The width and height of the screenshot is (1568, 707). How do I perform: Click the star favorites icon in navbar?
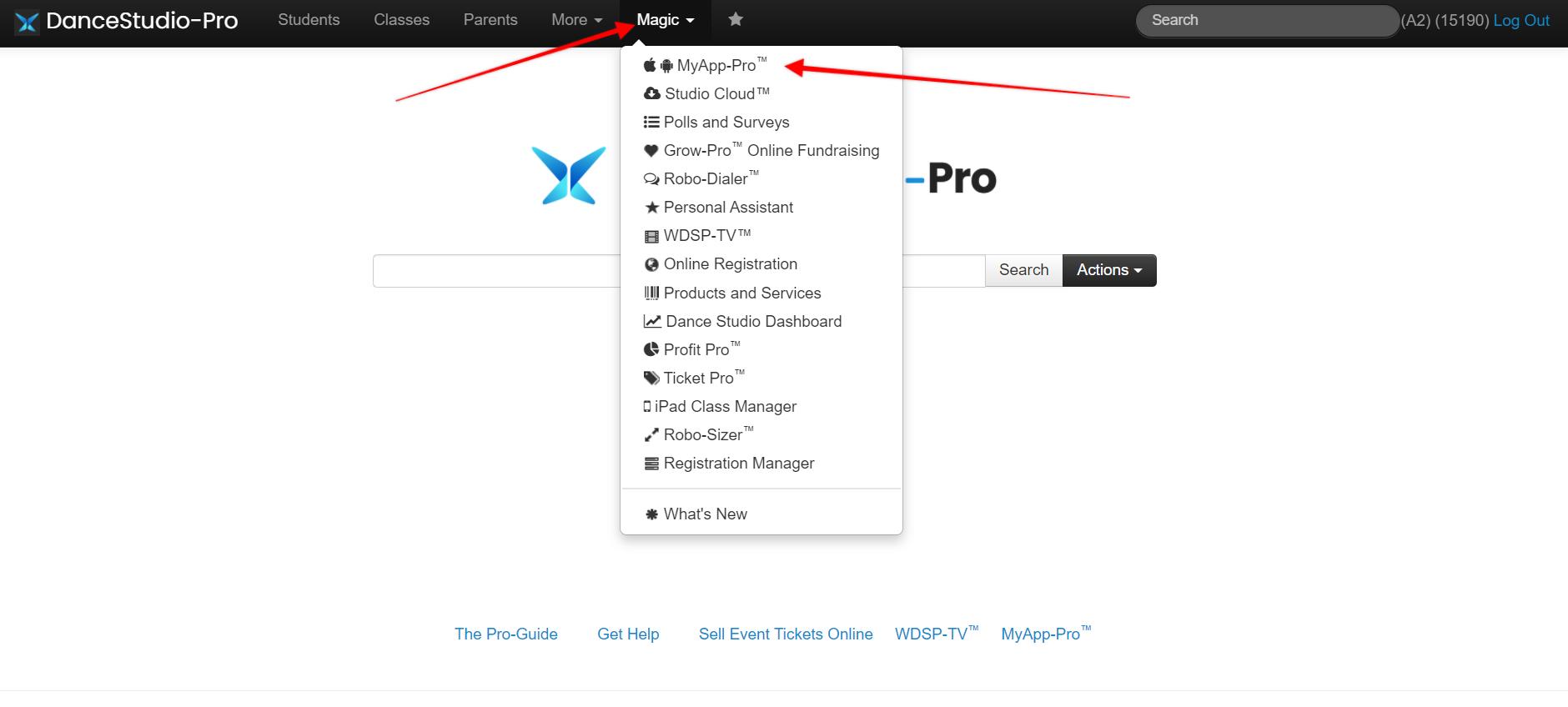pyautogui.click(x=735, y=19)
